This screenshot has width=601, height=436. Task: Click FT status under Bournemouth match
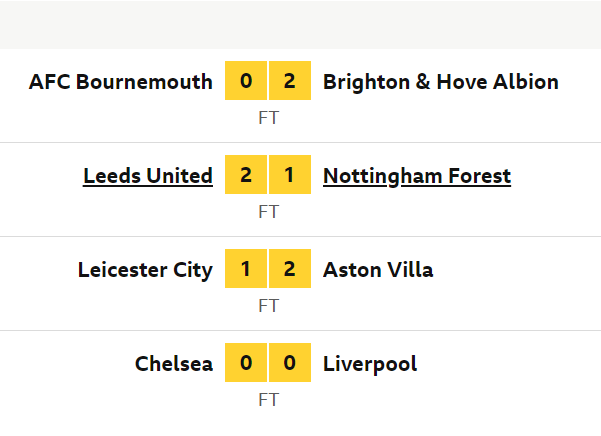click(268, 118)
